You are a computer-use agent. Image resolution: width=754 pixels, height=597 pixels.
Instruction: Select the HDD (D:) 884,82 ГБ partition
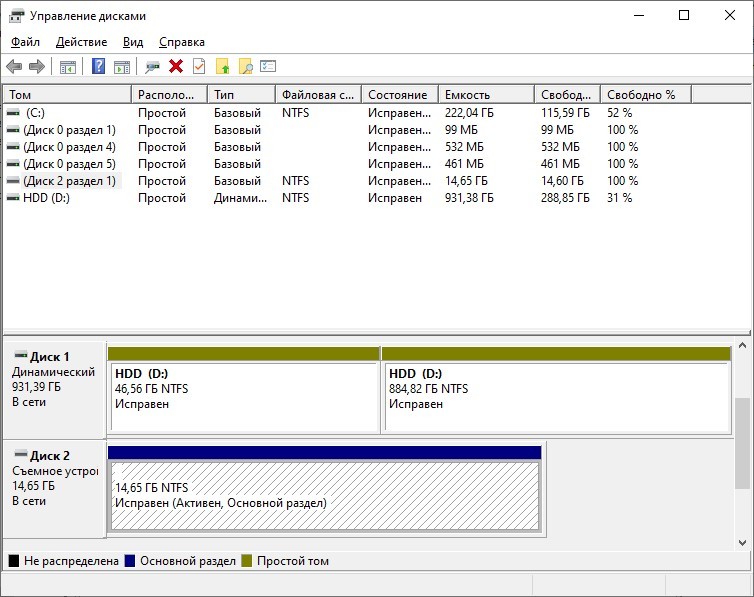click(x=557, y=390)
